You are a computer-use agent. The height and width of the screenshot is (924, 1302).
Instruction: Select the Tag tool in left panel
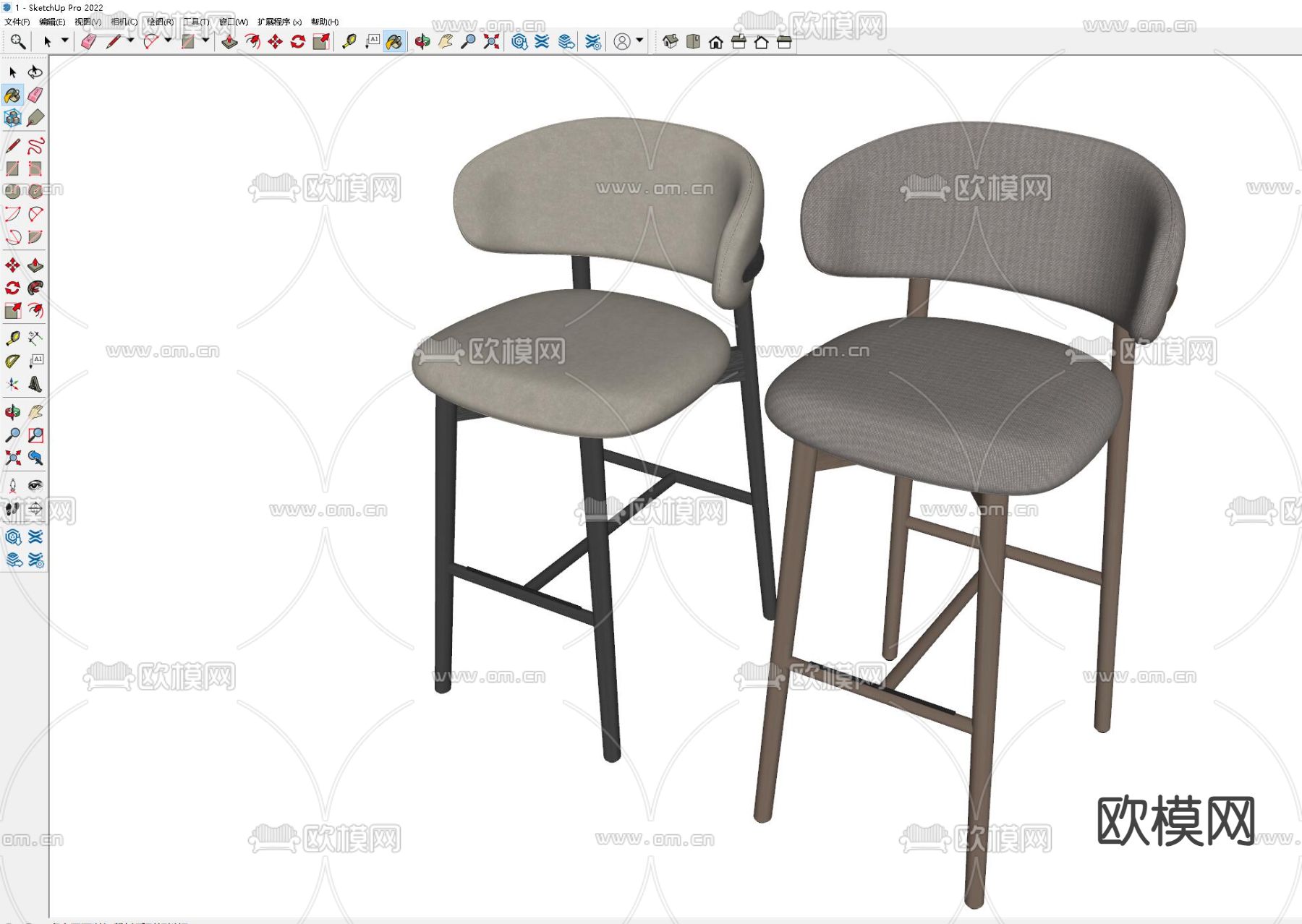pyautogui.click(x=35, y=118)
